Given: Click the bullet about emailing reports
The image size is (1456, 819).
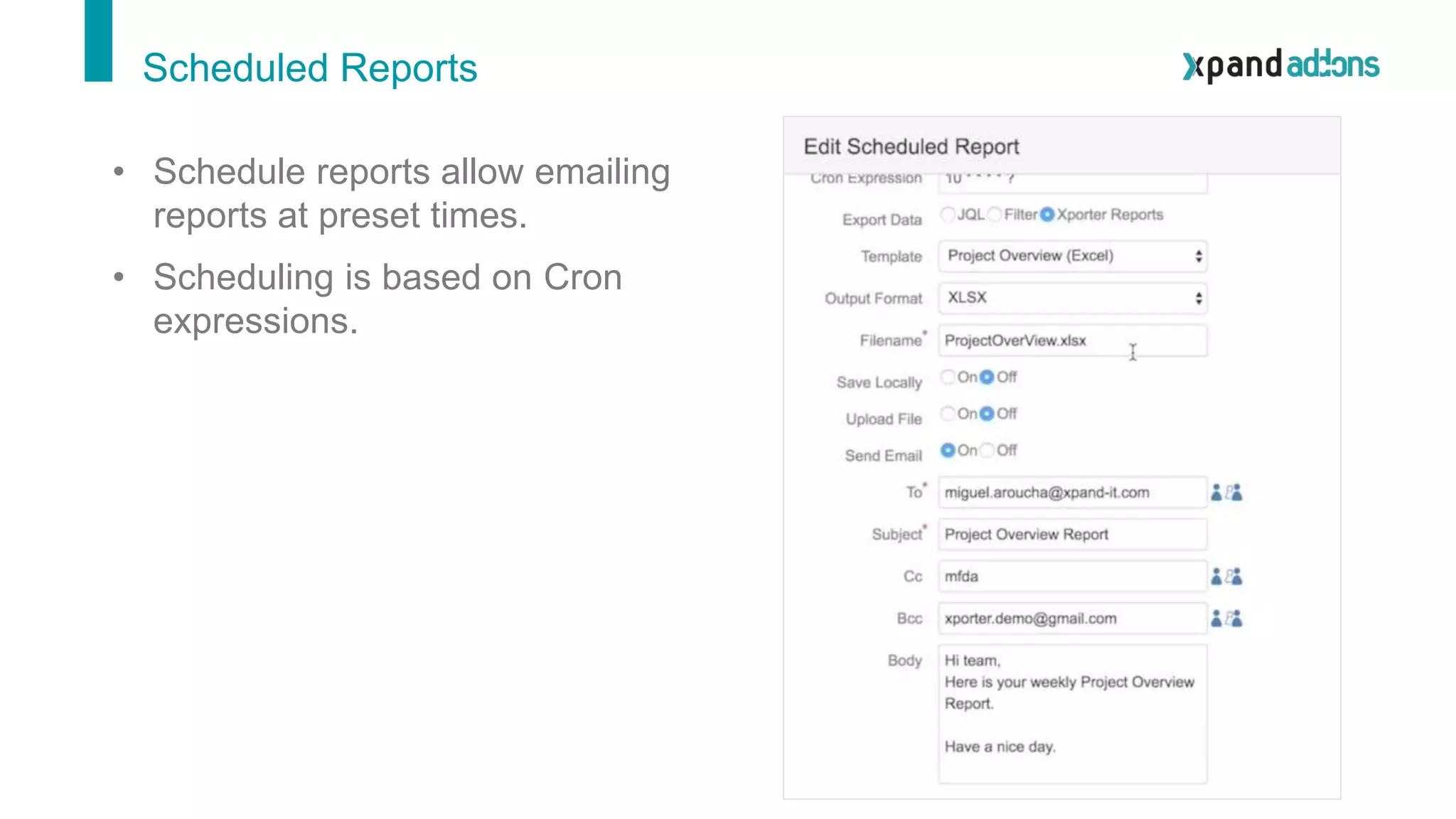Looking at the screenshot, I should pyautogui.click(x=412, y=193).
